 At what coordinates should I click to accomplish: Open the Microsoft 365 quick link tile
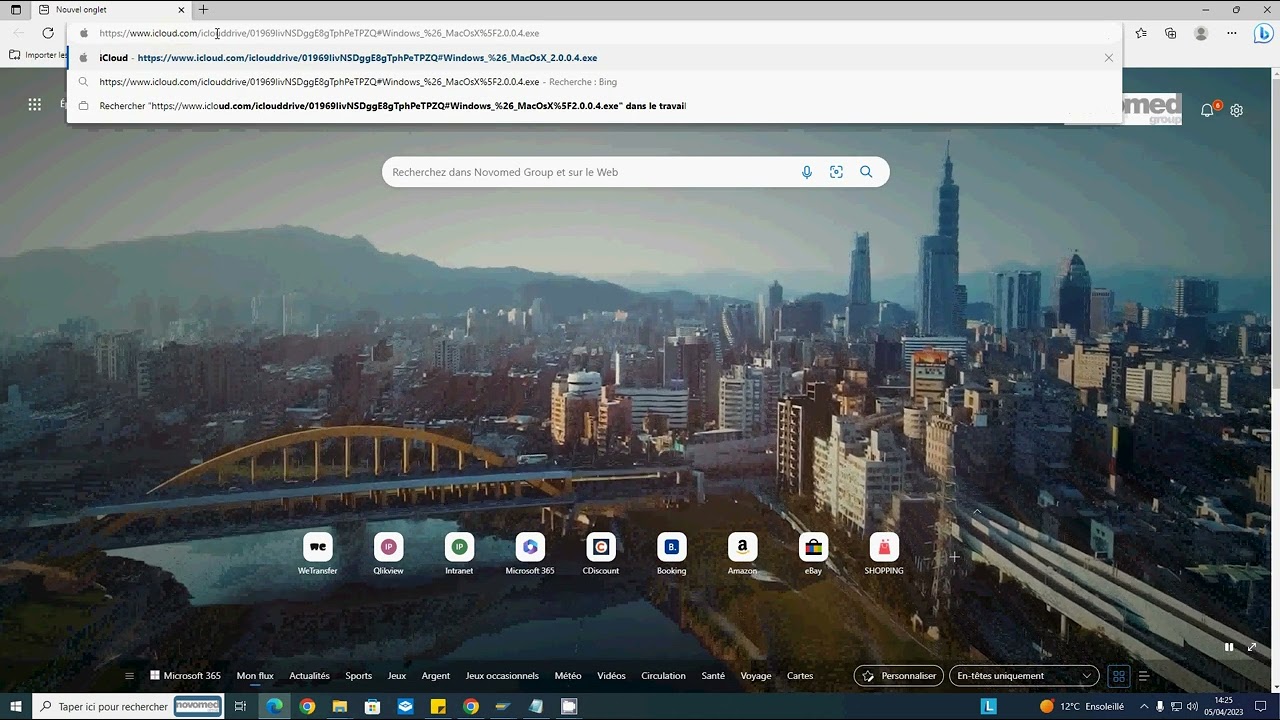pos(530,554)
